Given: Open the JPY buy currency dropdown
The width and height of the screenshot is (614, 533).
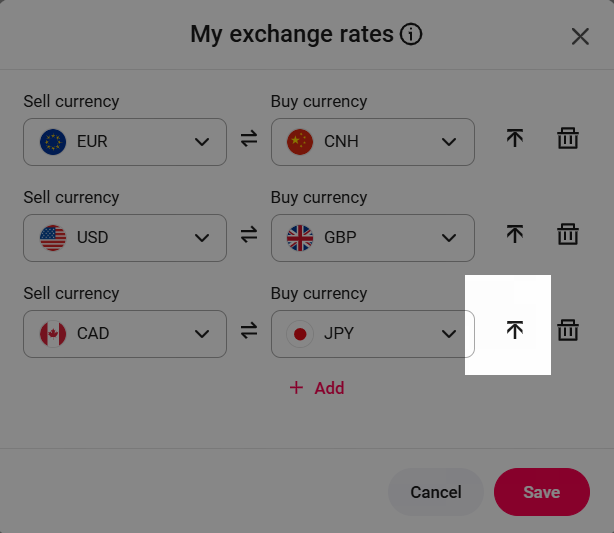Looking at the screenshot, I should 373,334.
